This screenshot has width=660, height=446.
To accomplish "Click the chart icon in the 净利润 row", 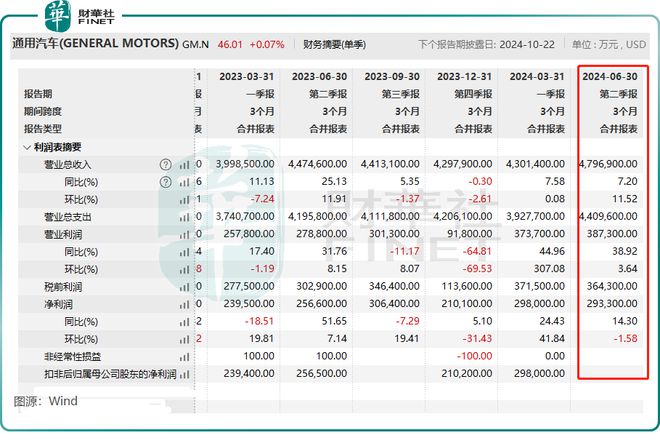I will [x=184, y=305].
